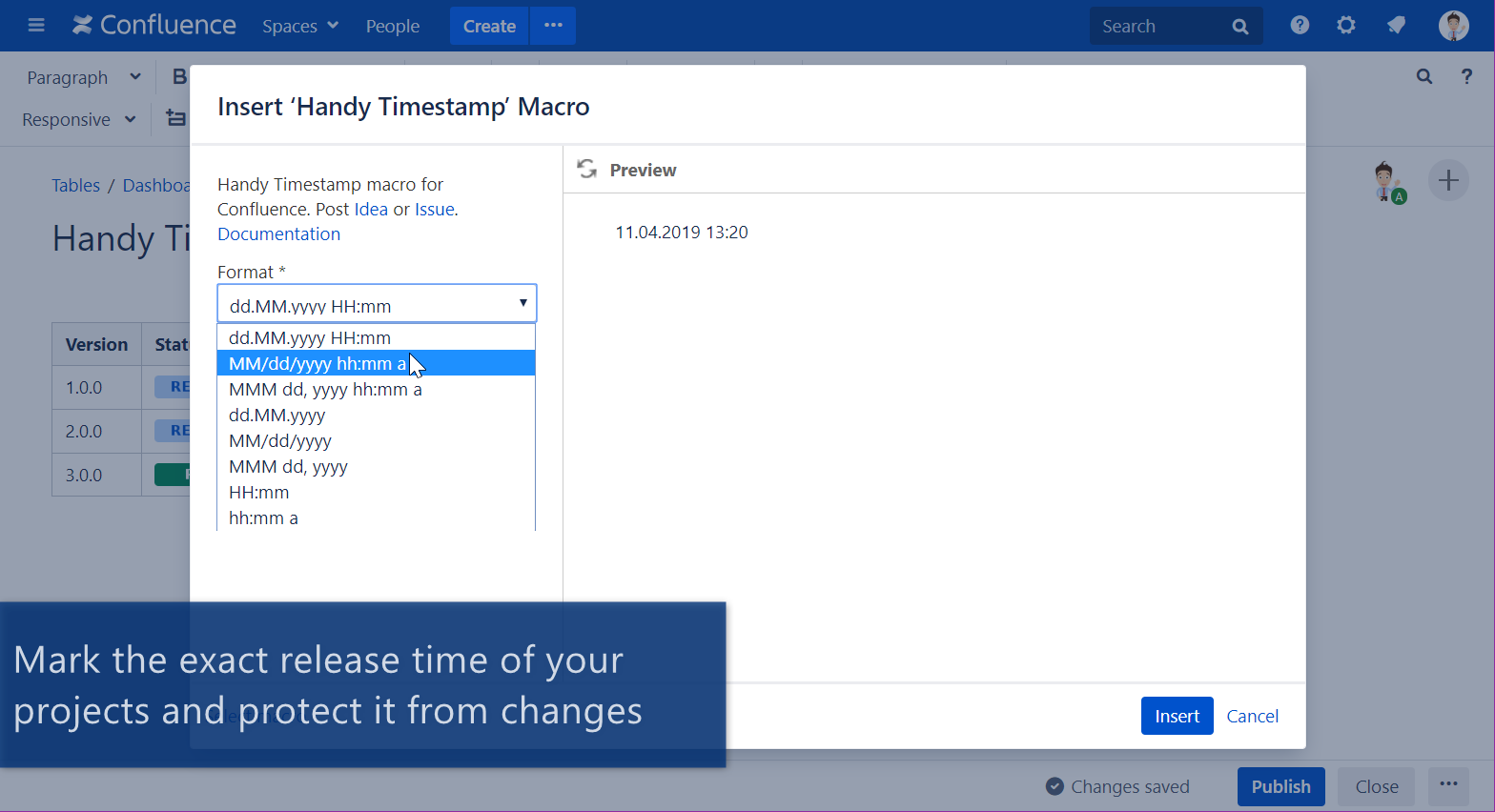Open the editor more-options ellipsis
The image size is (1495, 812).
(1448, 785)
